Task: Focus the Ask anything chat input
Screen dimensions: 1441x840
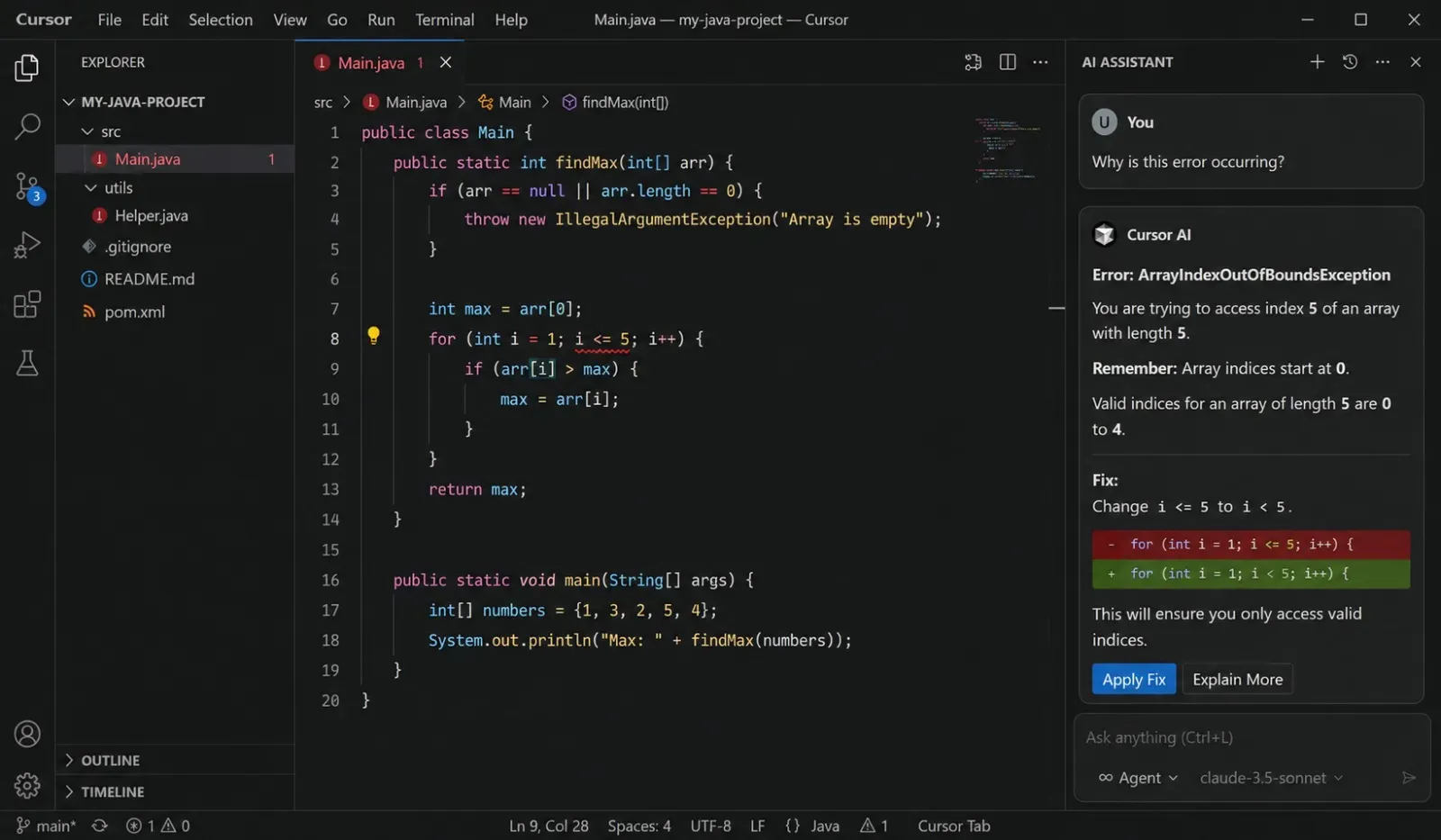Action: pyautogui.click(x=1252, y=737)
